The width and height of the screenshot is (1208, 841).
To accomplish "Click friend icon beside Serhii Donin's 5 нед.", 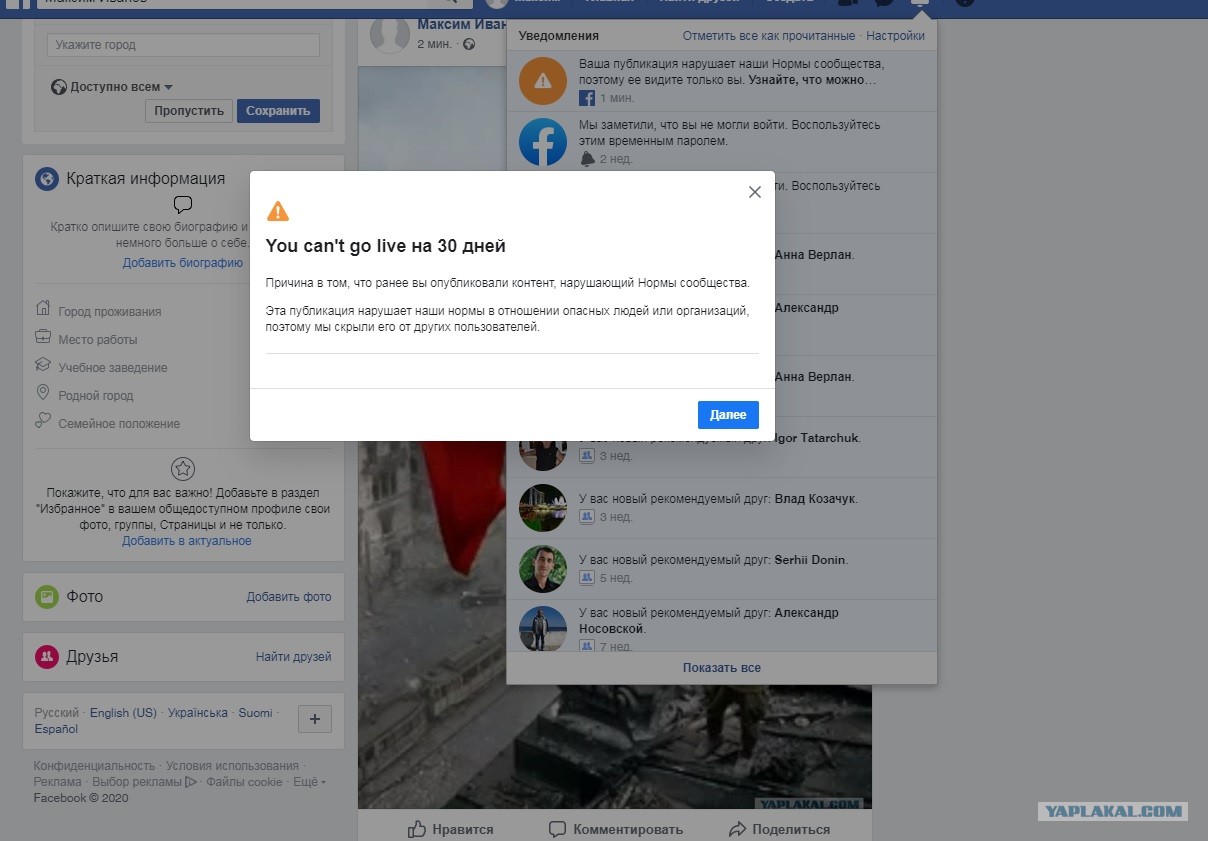I will point(587,578).
